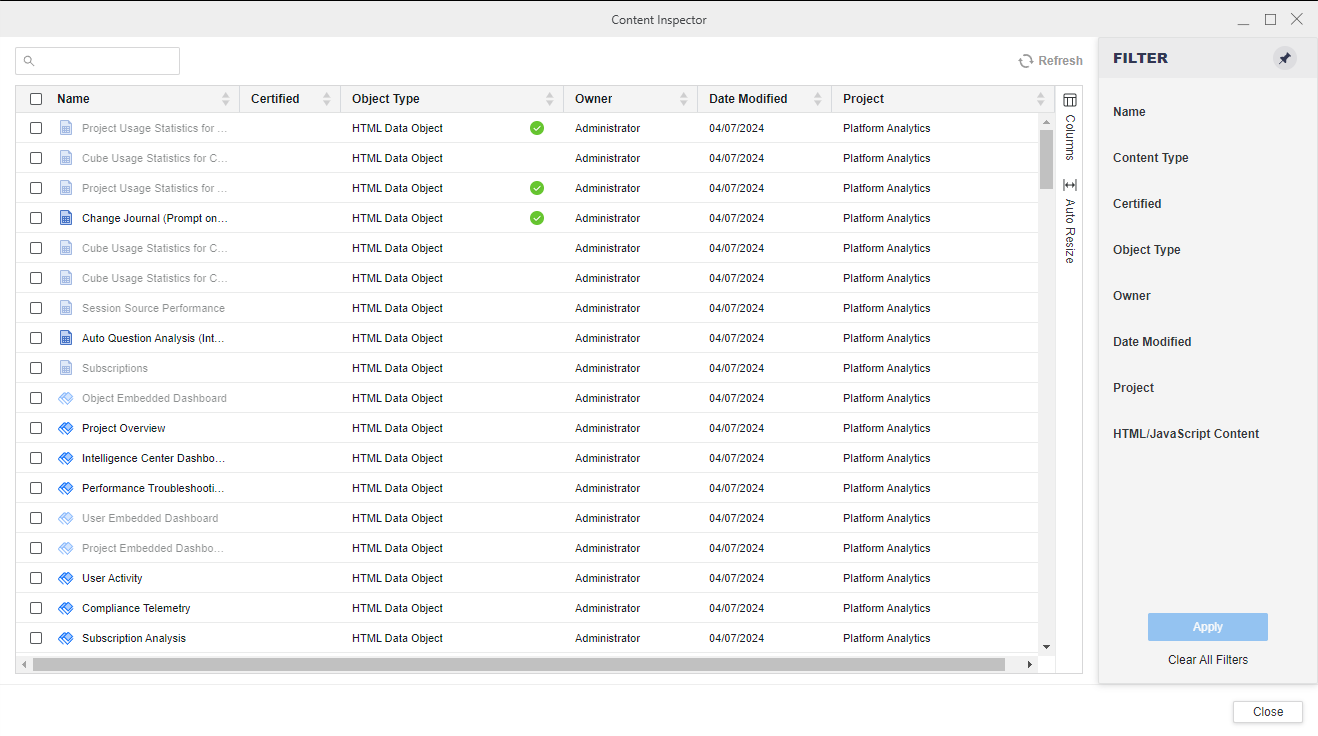The width and height of the screenshot is (1318, 736).
Task: Open the Columns side panel icon
Action: pyautogui.click(x=1069, y=100)
